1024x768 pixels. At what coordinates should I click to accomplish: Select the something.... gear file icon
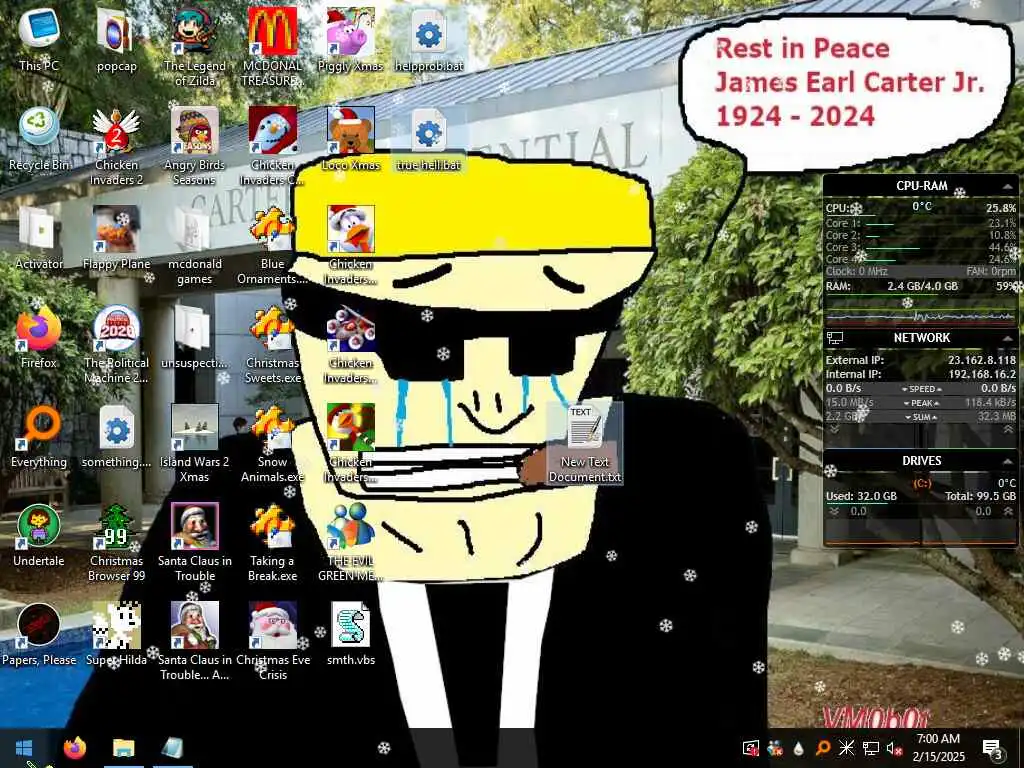[116, 437]
